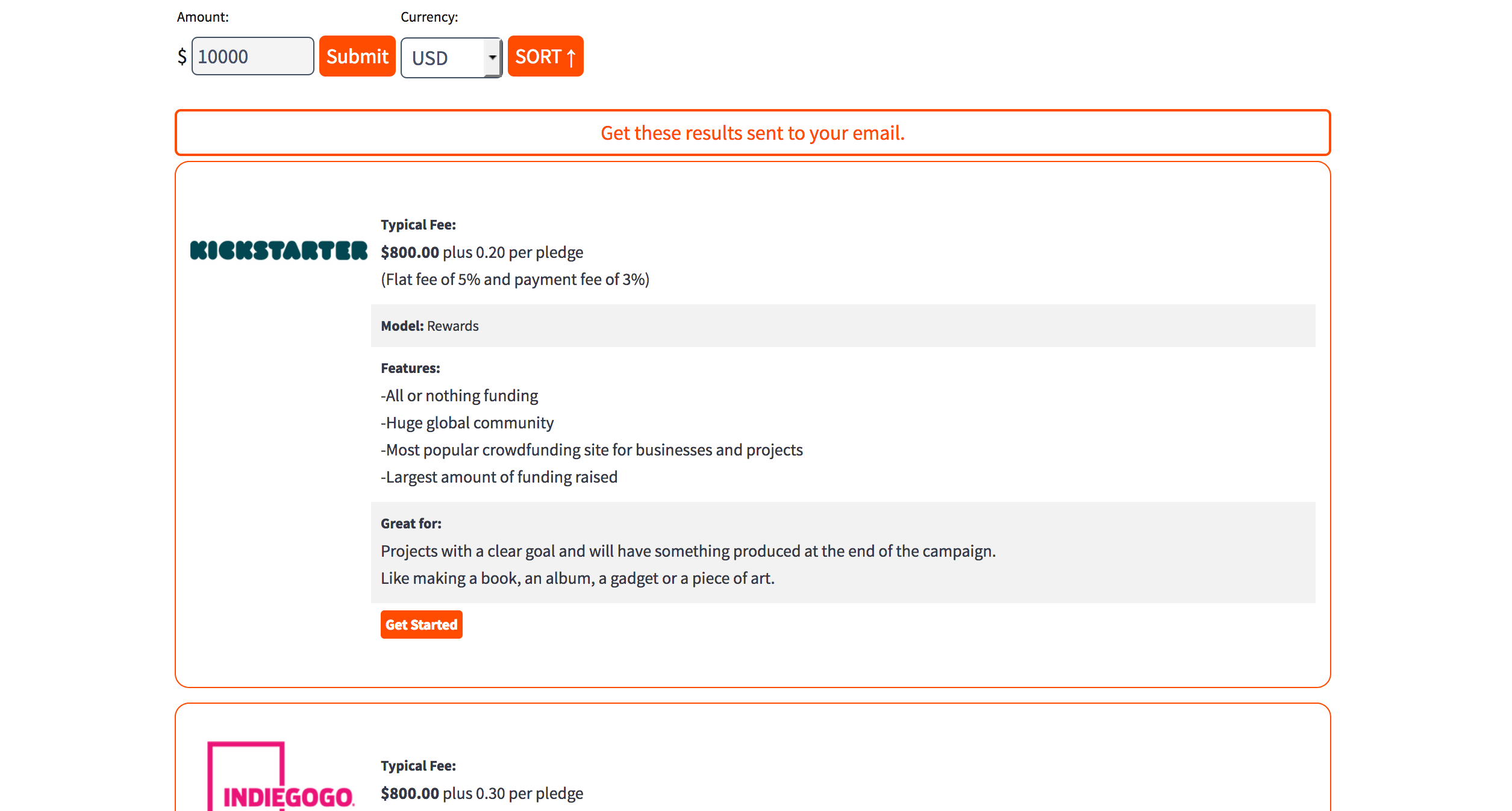This screenshot has height=811, width=1512.
Task: Click the Kickstarter logo
Action: point(278,251)
